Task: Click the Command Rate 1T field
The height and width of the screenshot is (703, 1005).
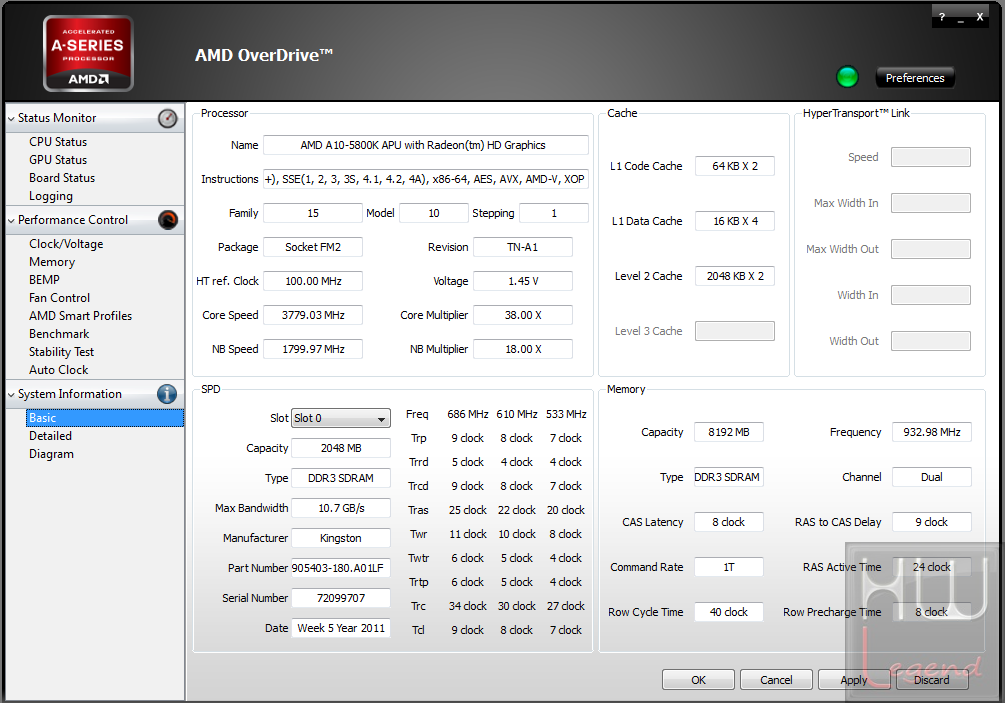Action: tap(729, 567)
